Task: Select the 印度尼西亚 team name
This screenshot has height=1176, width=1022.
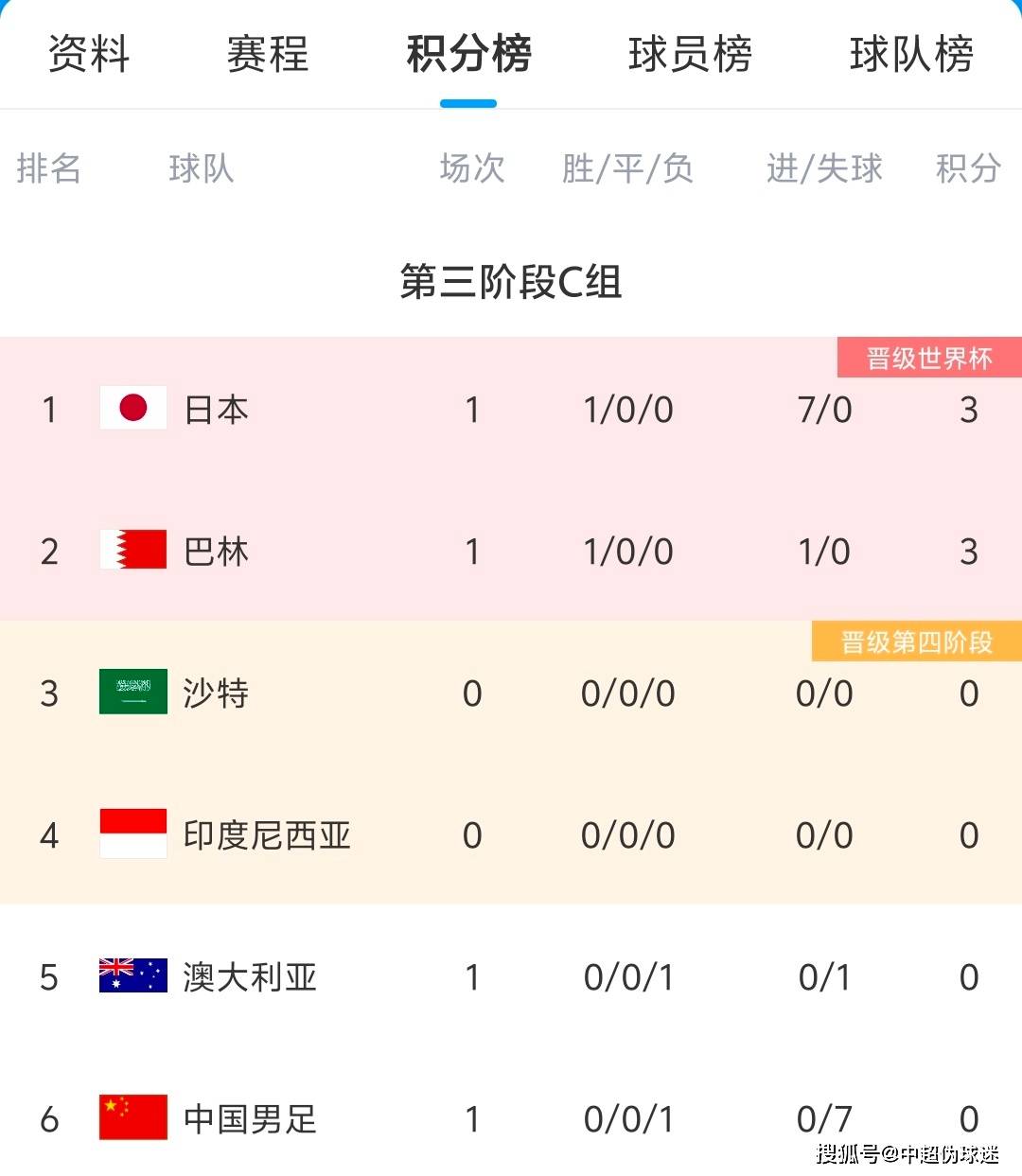Action: [x=268, y=834]
